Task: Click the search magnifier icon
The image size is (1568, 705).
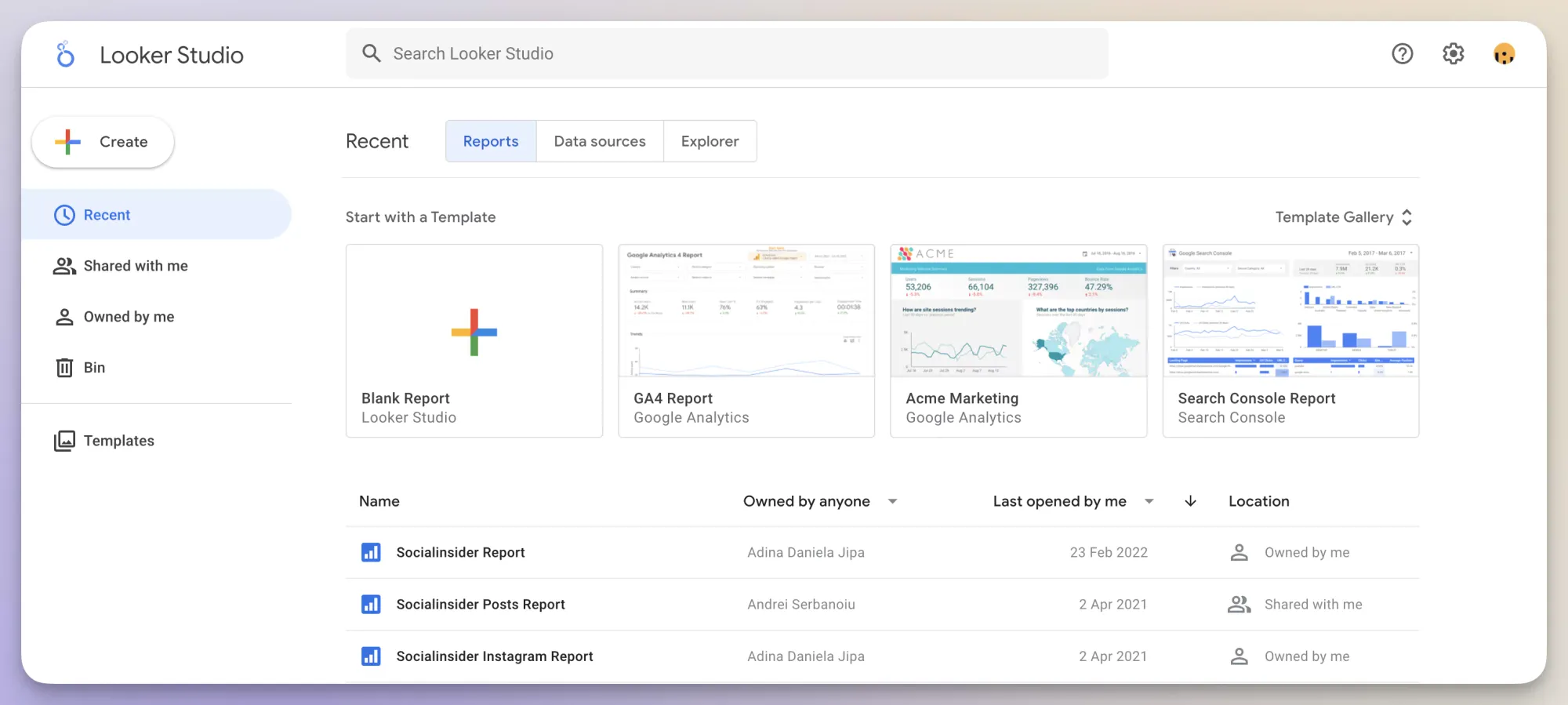Action: pyautogui.click(x=372, y=53)
